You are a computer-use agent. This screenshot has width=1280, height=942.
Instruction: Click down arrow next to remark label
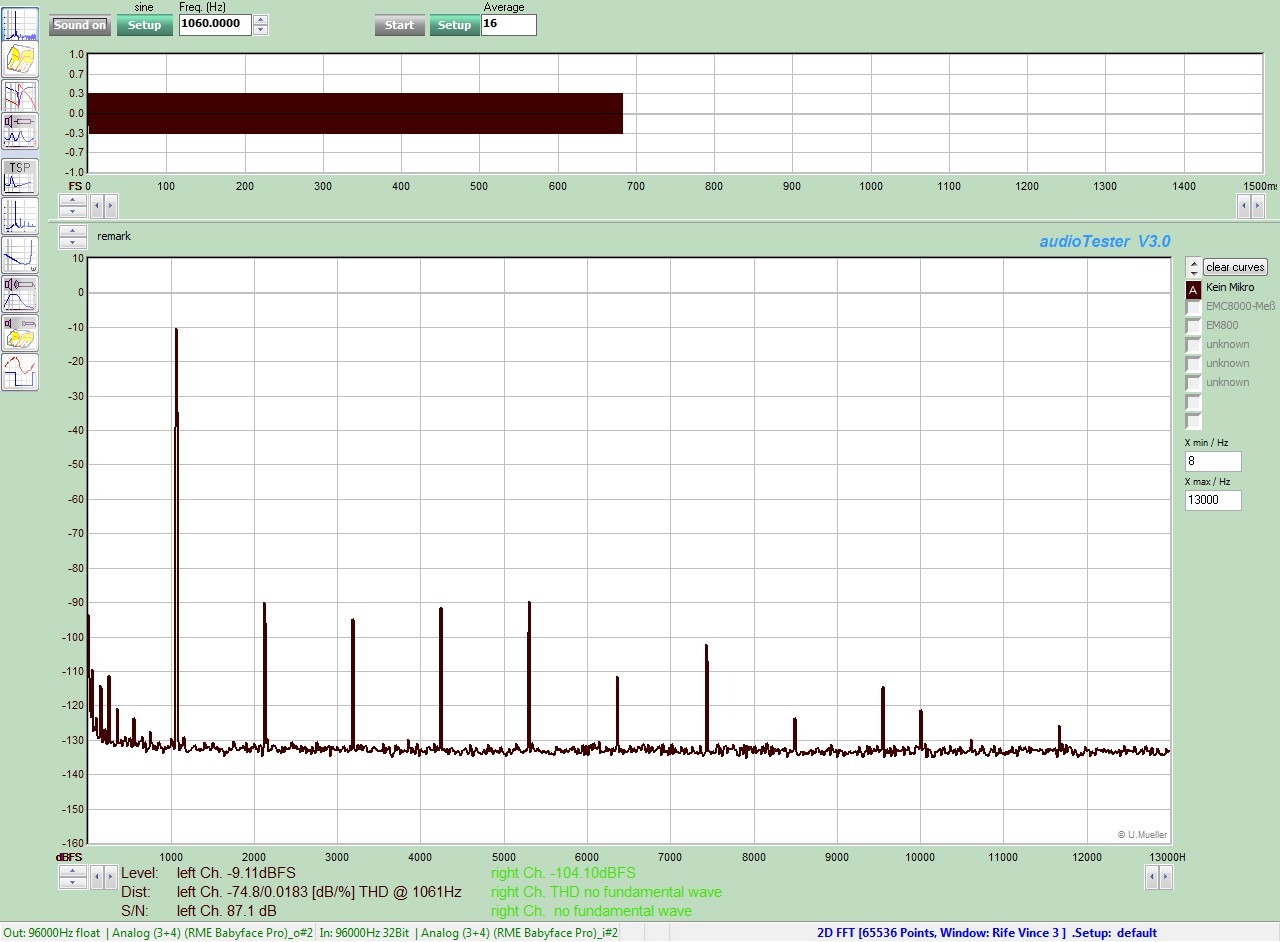click(72, 243)
